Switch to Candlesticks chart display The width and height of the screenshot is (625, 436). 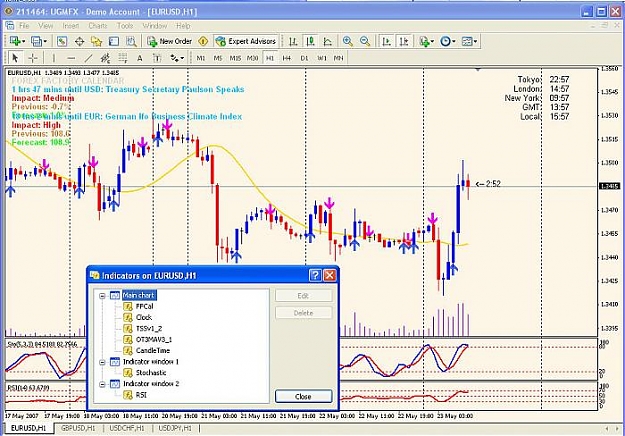[x=311, y=41]
